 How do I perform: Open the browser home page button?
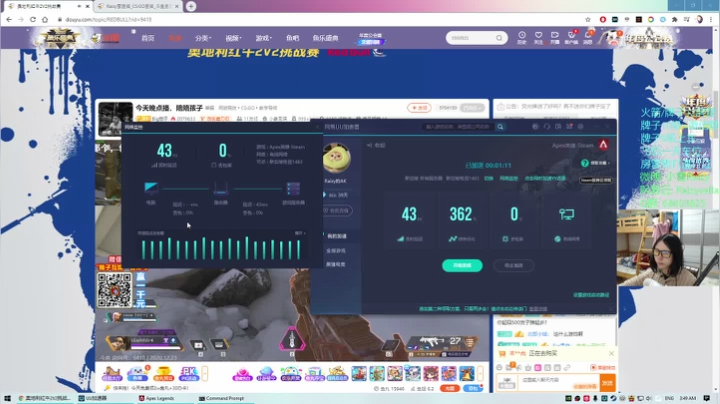tap(45, 20)
